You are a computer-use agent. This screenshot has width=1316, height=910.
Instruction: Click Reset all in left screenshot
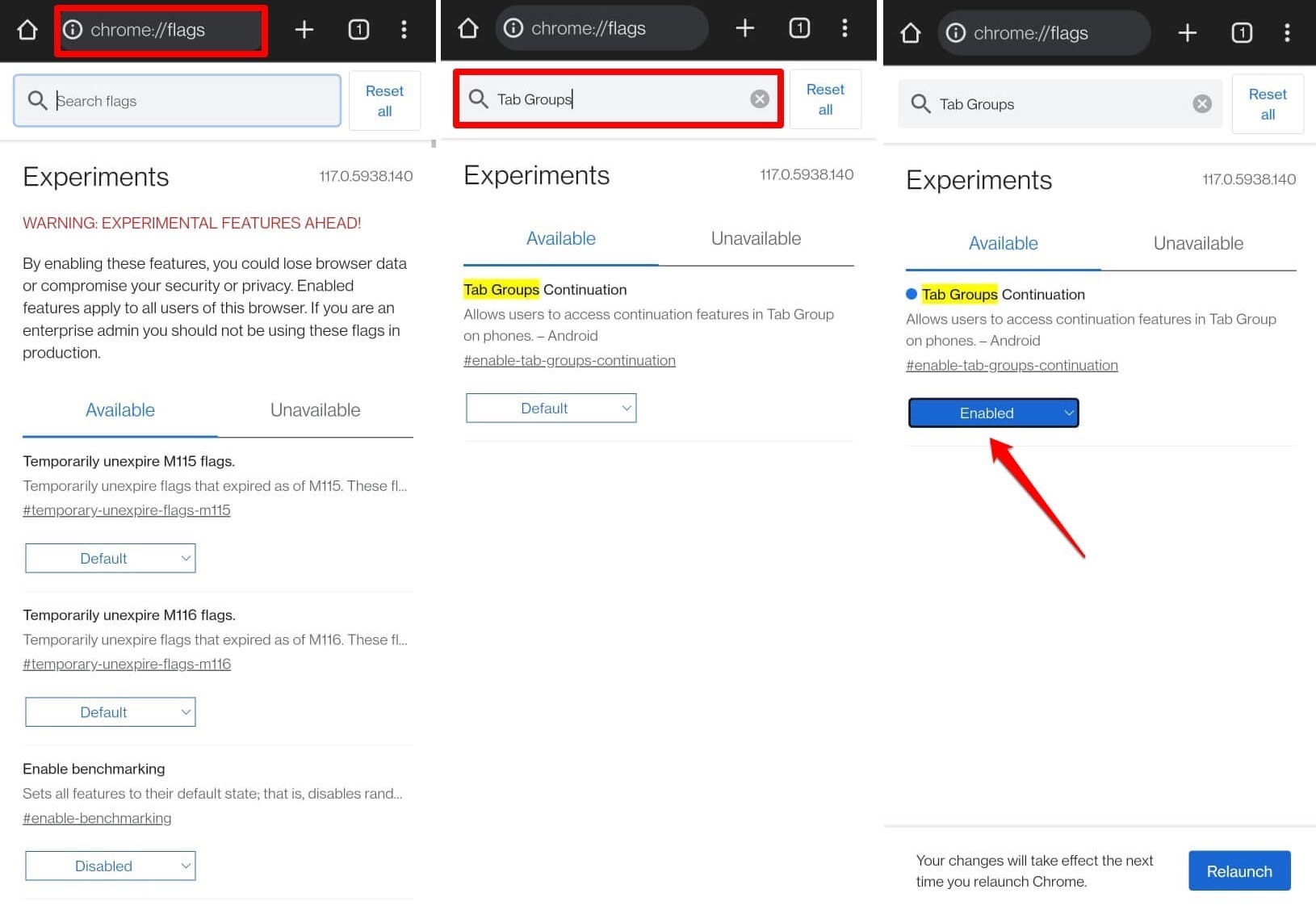[x=384, y=101]
